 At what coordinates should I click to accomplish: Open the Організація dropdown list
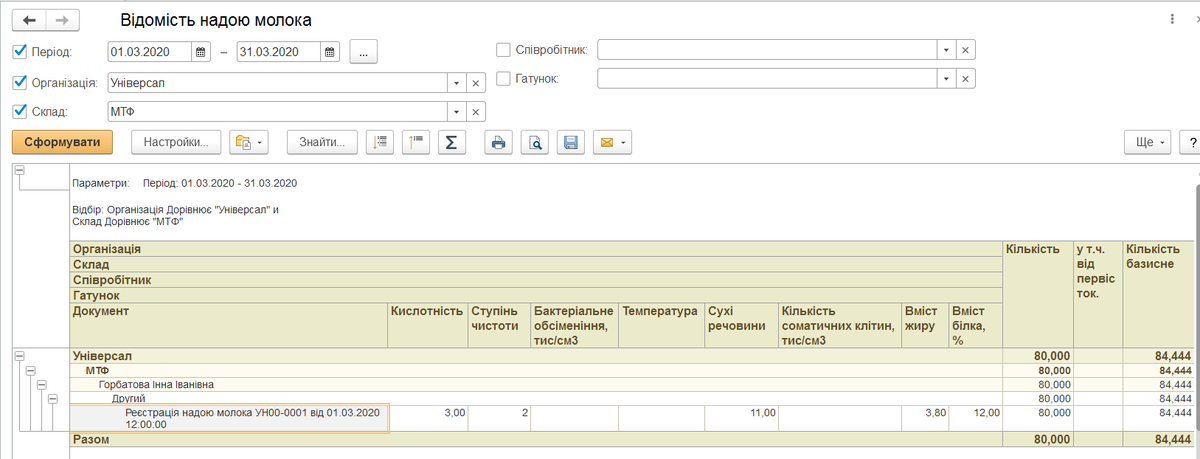tap(457, 83)
